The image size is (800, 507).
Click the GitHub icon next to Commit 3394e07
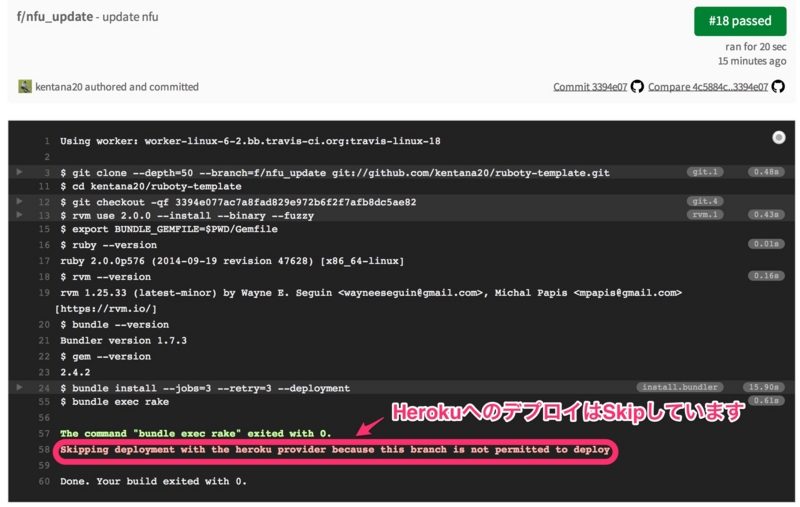coord(637,86)
